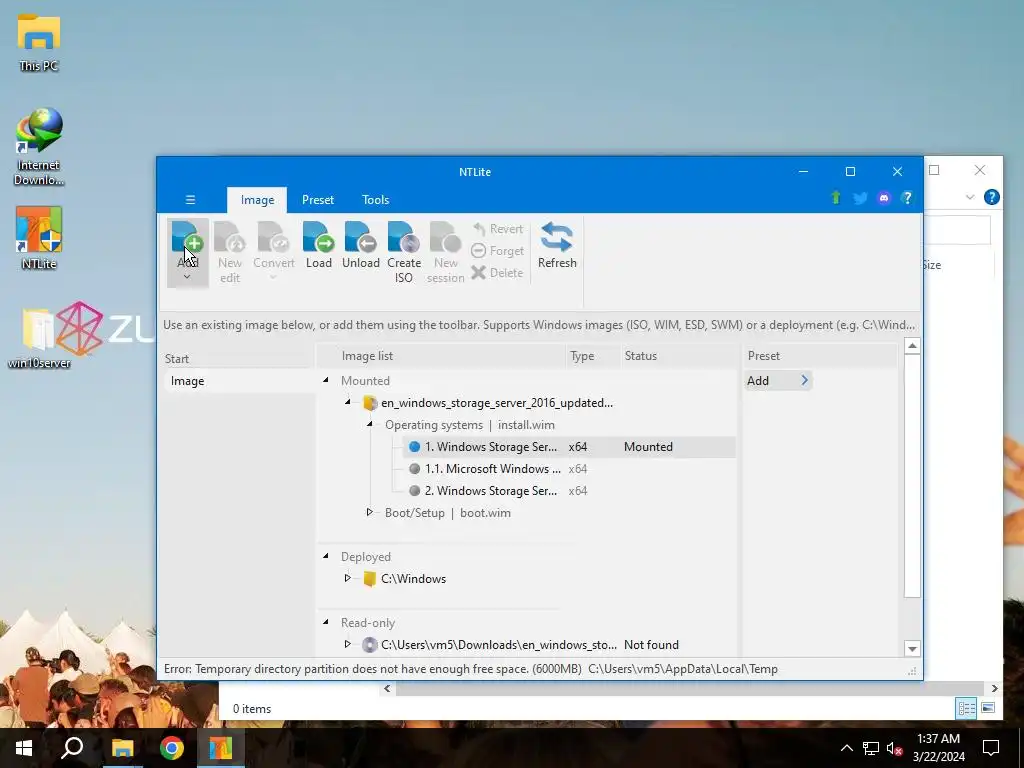Viewport: 1024px width, 768px height.
Task: Open the win10server desktop folder
Action: tap(39, 338)
